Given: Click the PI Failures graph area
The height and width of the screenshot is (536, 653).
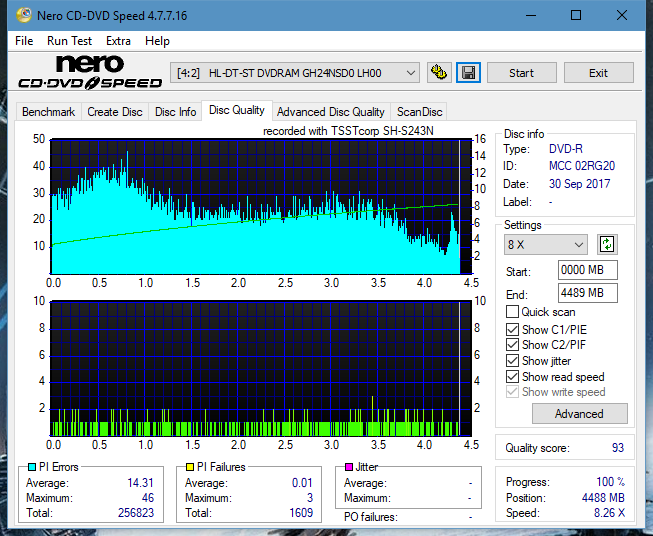Looking at the screenshot, I should pyautogui.click(x=261, y=368).
